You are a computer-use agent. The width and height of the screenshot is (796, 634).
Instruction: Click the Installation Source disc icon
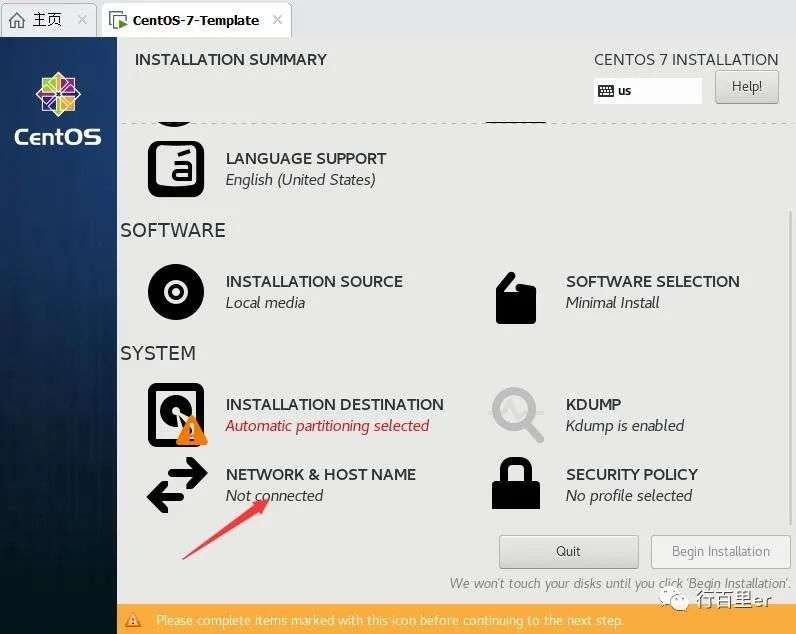(176, 292)
